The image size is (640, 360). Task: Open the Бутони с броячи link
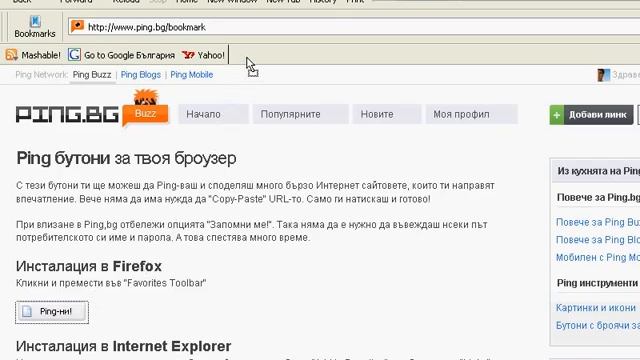pos(598,326)
